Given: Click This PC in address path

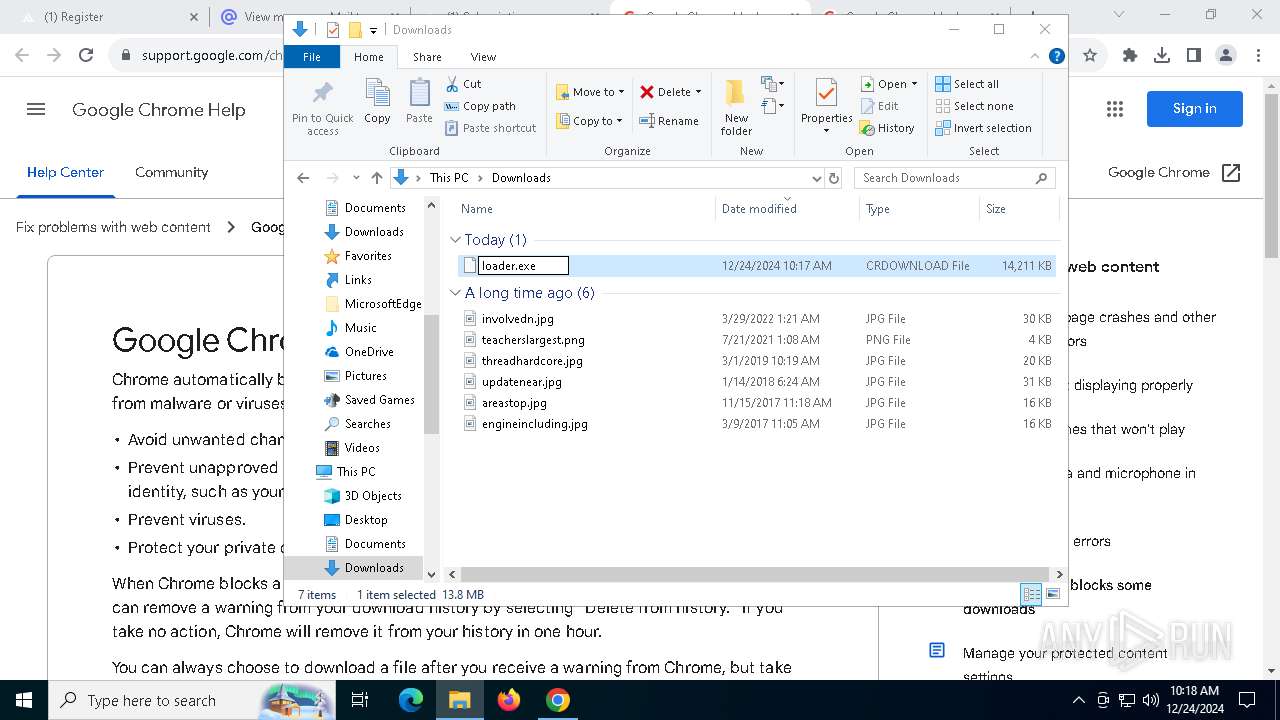Looking at the screenshot, I should (449, 178).
